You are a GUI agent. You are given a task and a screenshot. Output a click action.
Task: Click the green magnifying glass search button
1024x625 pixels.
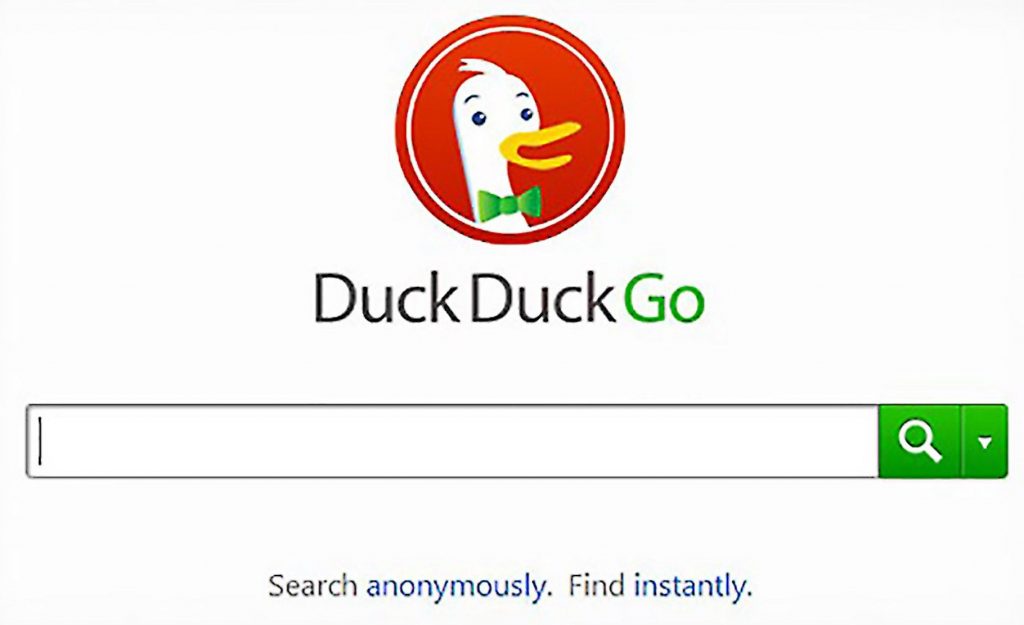[920, 441]
